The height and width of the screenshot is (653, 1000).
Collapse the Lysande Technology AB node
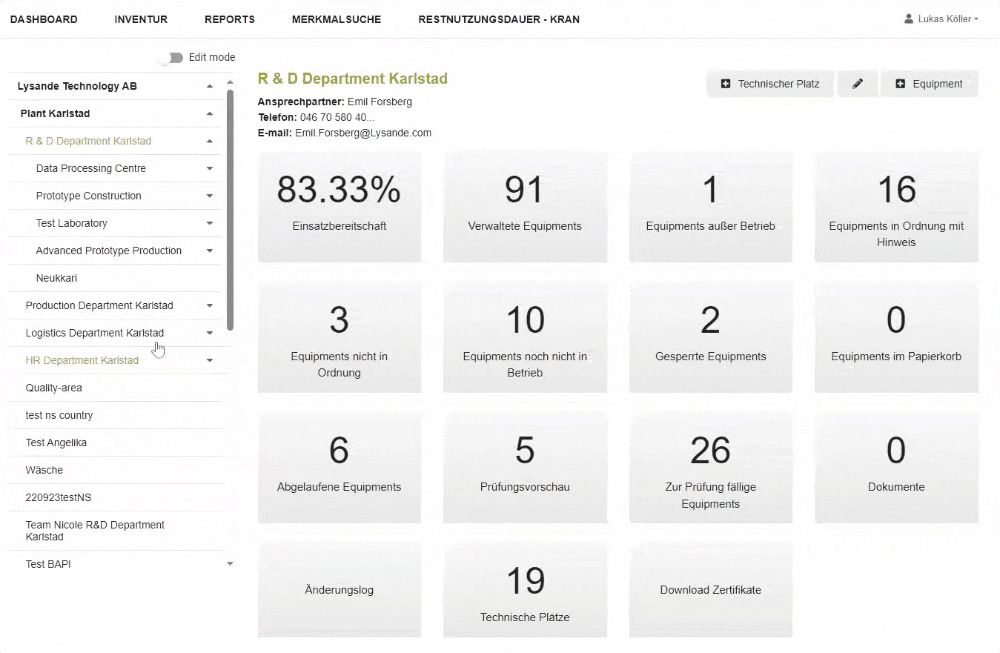pos(210,87)
